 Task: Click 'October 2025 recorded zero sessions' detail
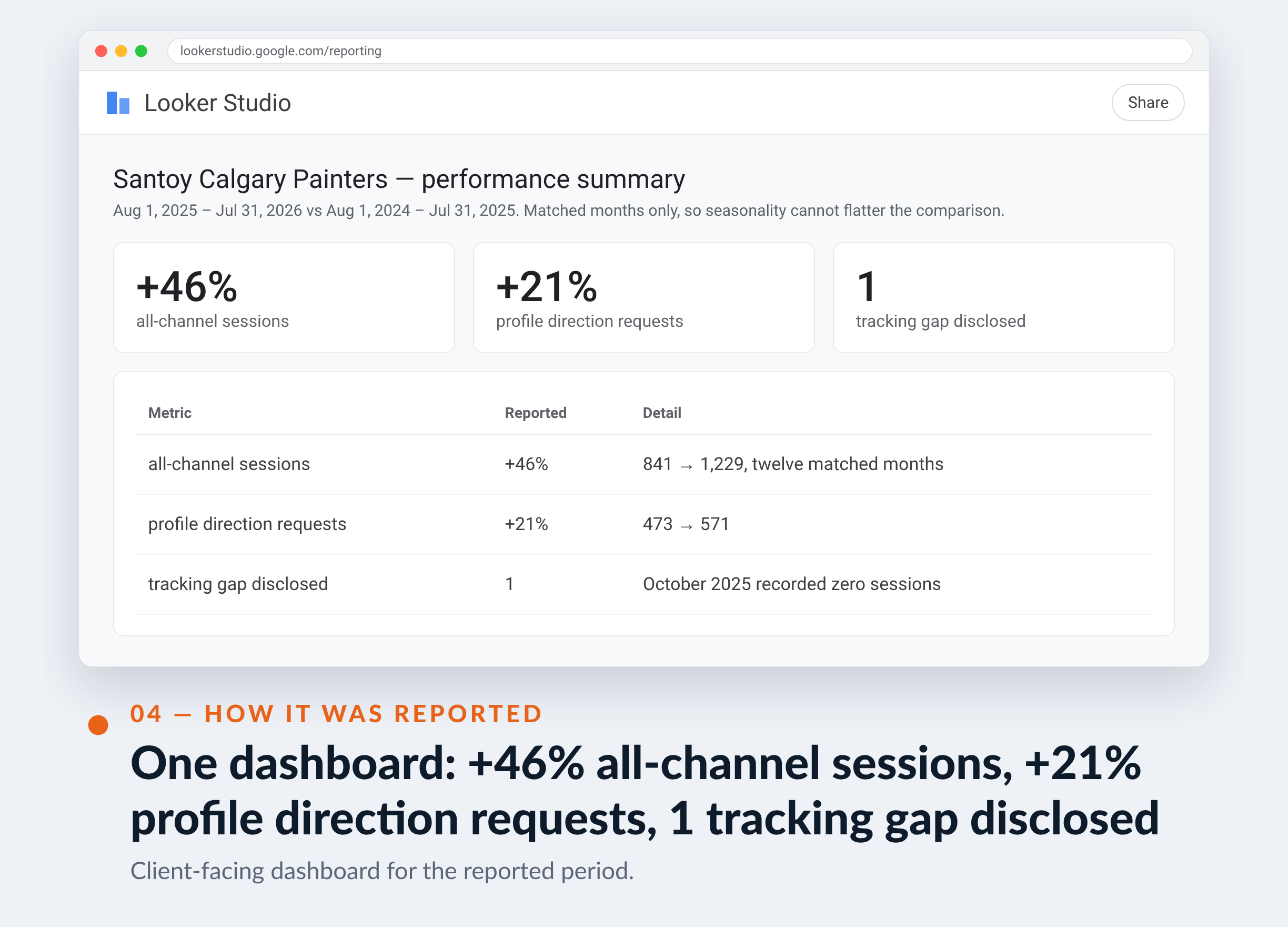(x=792, y=584)
